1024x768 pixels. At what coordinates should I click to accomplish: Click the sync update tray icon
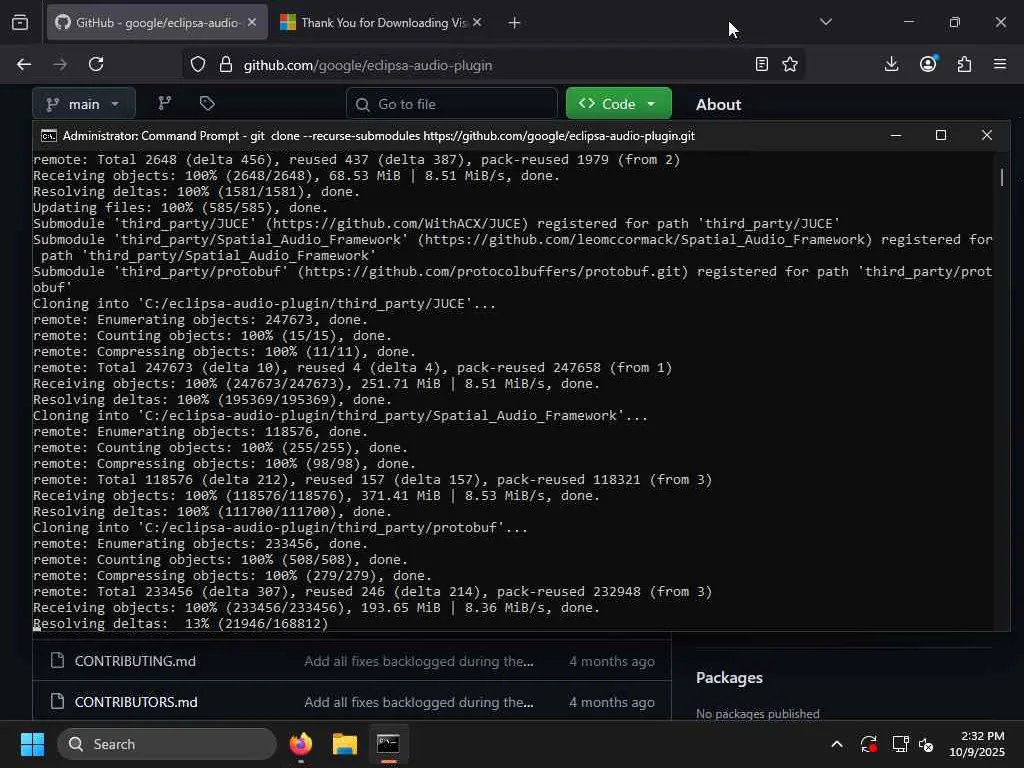[869, 744]
